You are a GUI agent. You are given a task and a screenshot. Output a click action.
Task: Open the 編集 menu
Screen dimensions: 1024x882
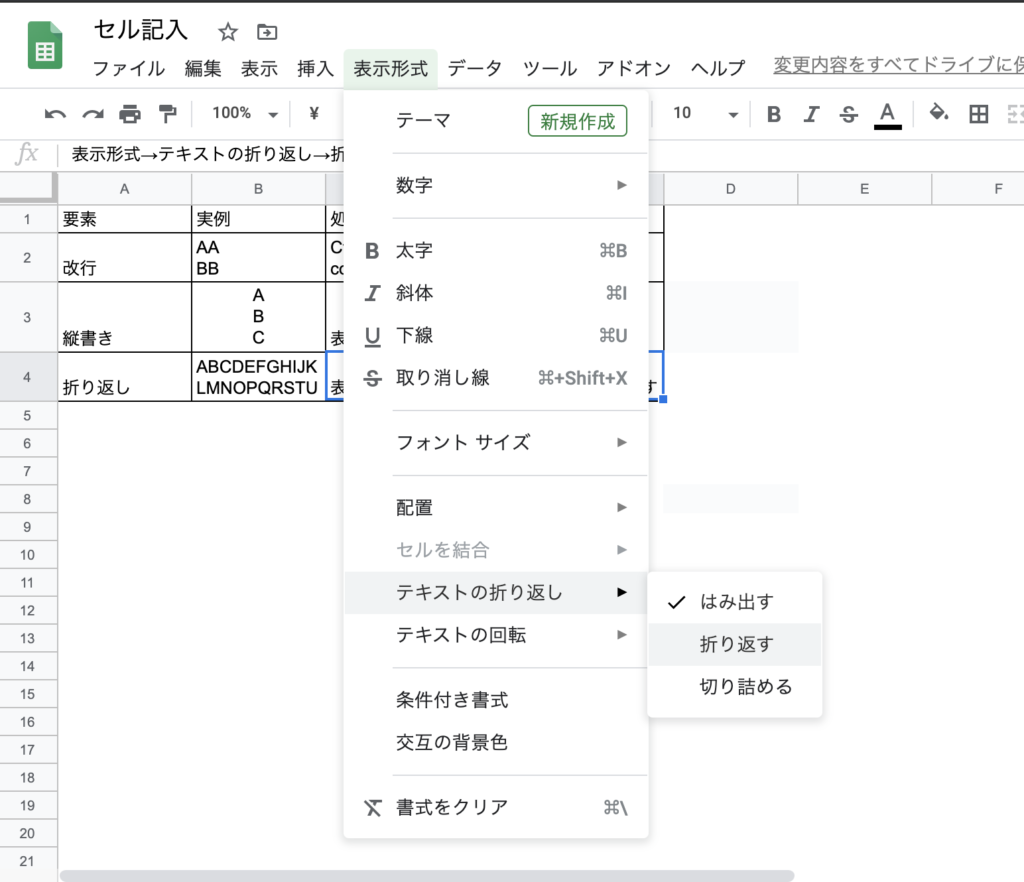[203, 68]
